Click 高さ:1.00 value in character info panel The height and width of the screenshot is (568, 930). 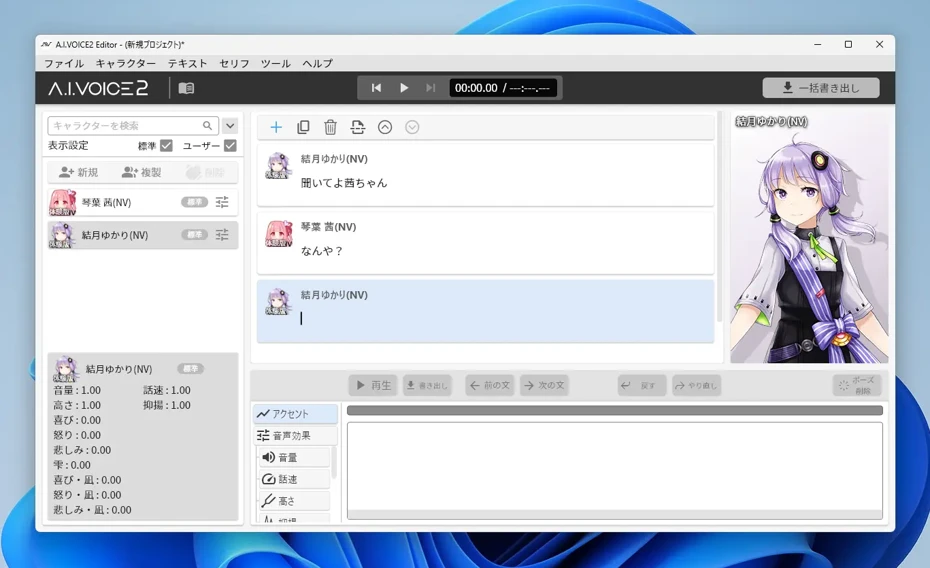point(77,405)
